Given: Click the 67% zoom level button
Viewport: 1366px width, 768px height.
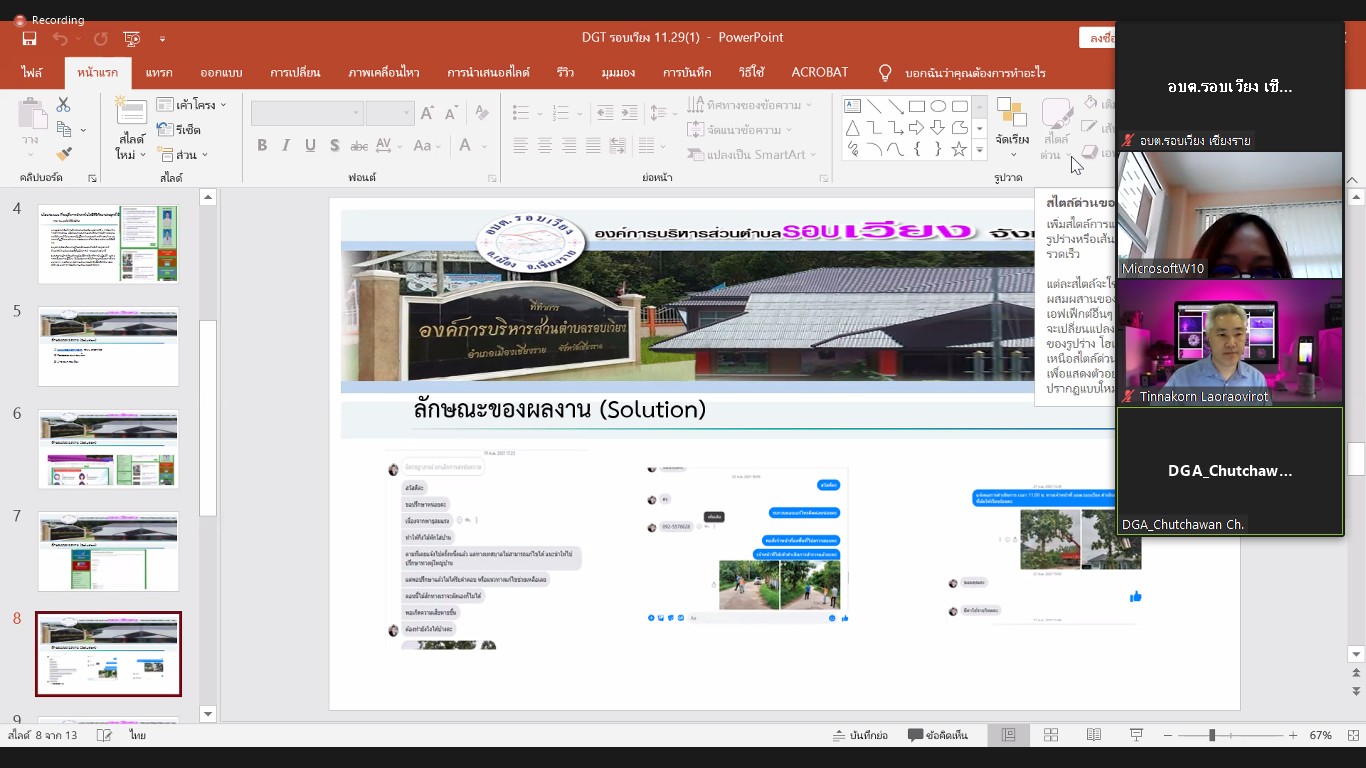Looking at the screenshot, I should (x=1320, y=735).
